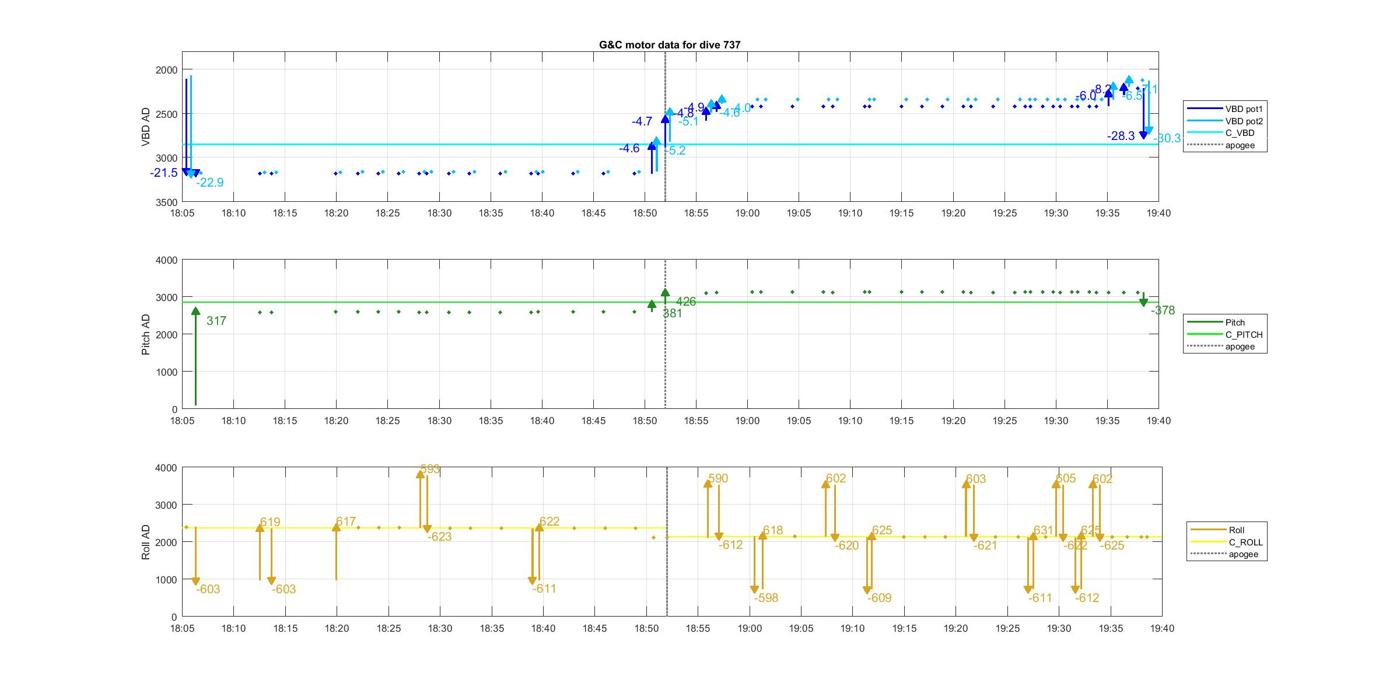Viewport: 1400px width, 693px height.
Task: Click the "590" roll data label
Action: (x=718, y=479)
